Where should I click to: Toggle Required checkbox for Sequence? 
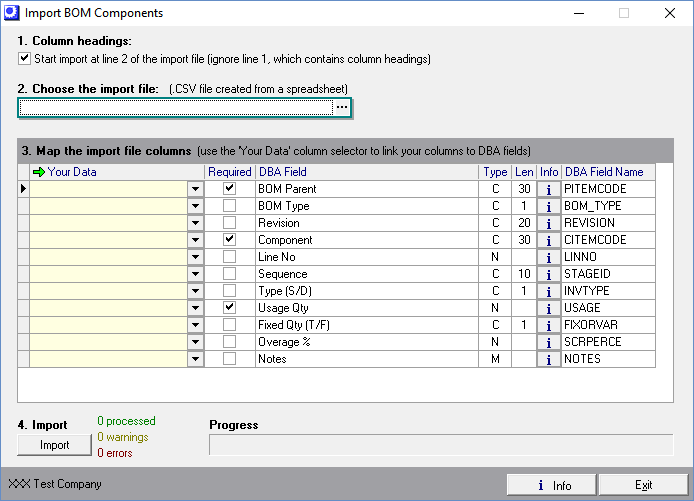point(229,274)
